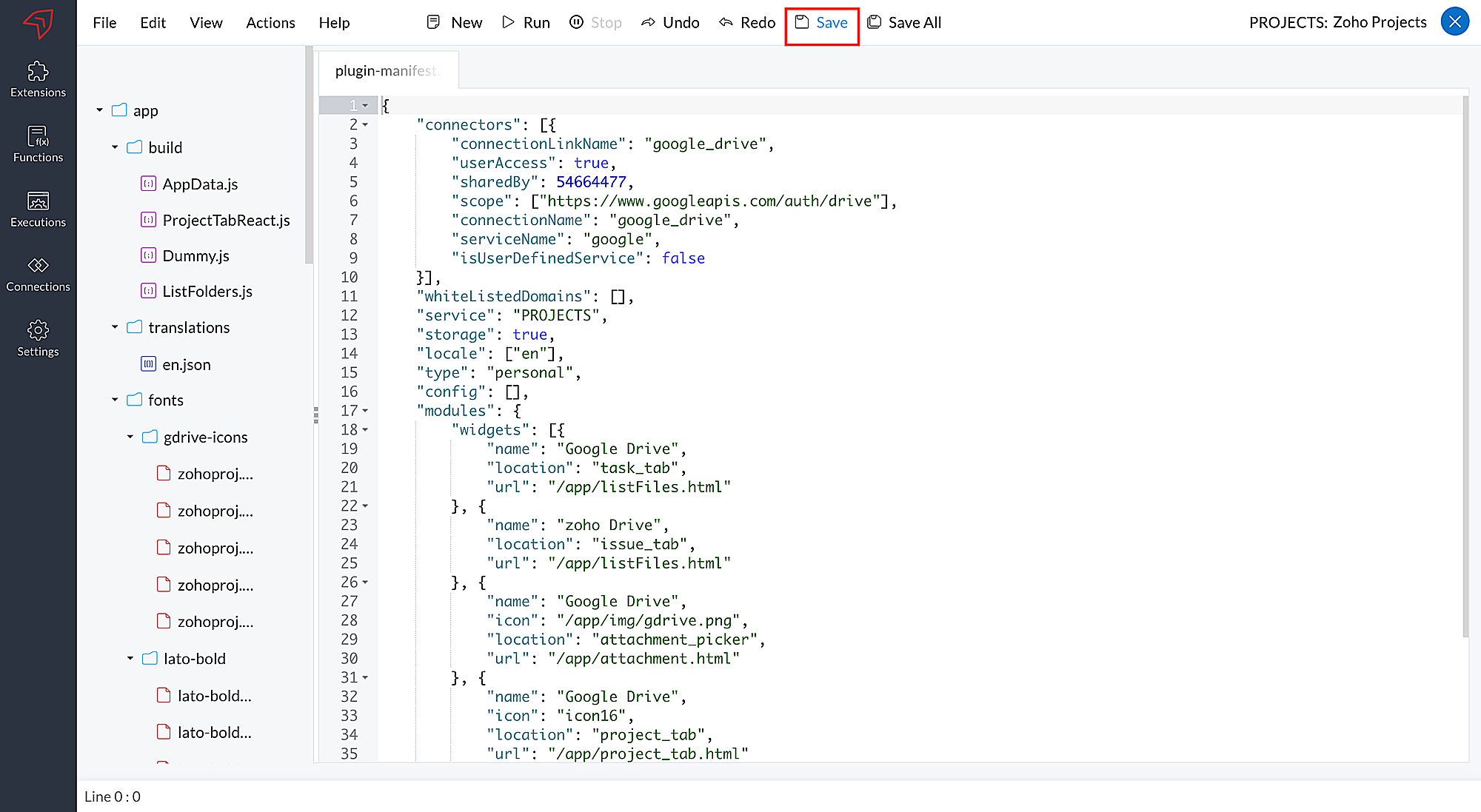The image size is (1481, 812).
Task: Open the Settings sidebar panel
Action: coord(38,338)
